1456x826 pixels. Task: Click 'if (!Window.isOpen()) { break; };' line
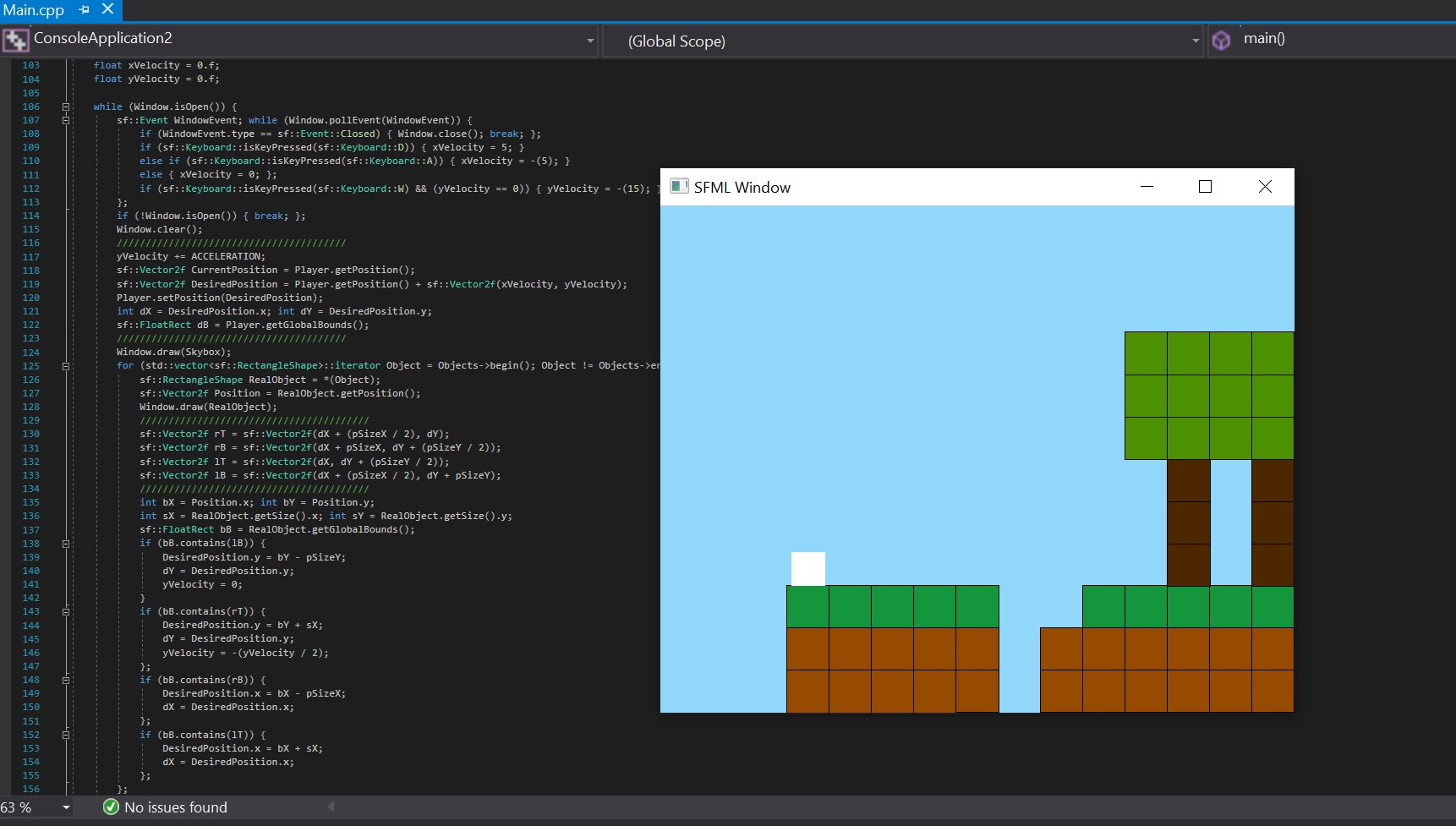click(211, 216)
